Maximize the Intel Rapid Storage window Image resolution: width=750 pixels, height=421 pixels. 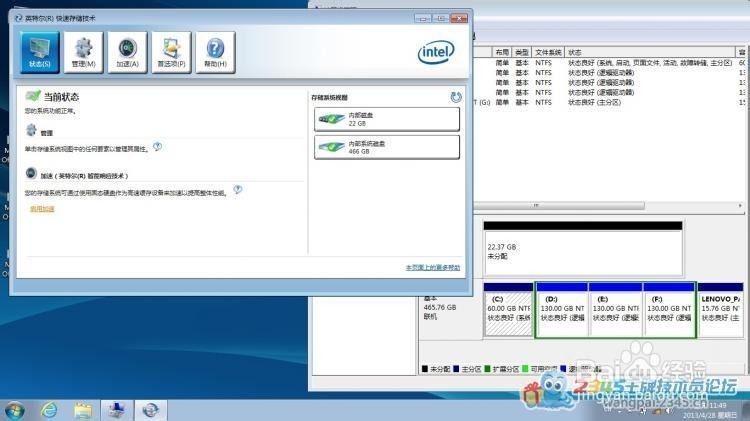tap(441, 18)
